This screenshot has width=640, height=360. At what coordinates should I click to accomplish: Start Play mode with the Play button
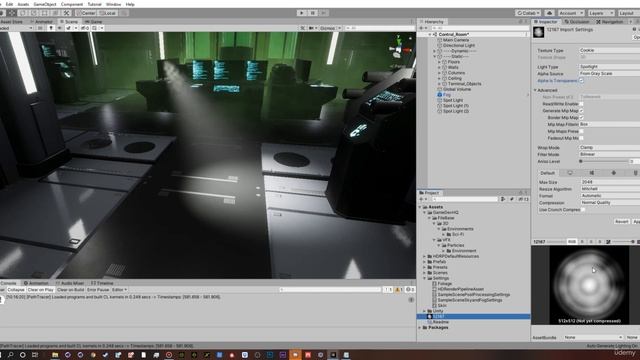pos(302,13)
